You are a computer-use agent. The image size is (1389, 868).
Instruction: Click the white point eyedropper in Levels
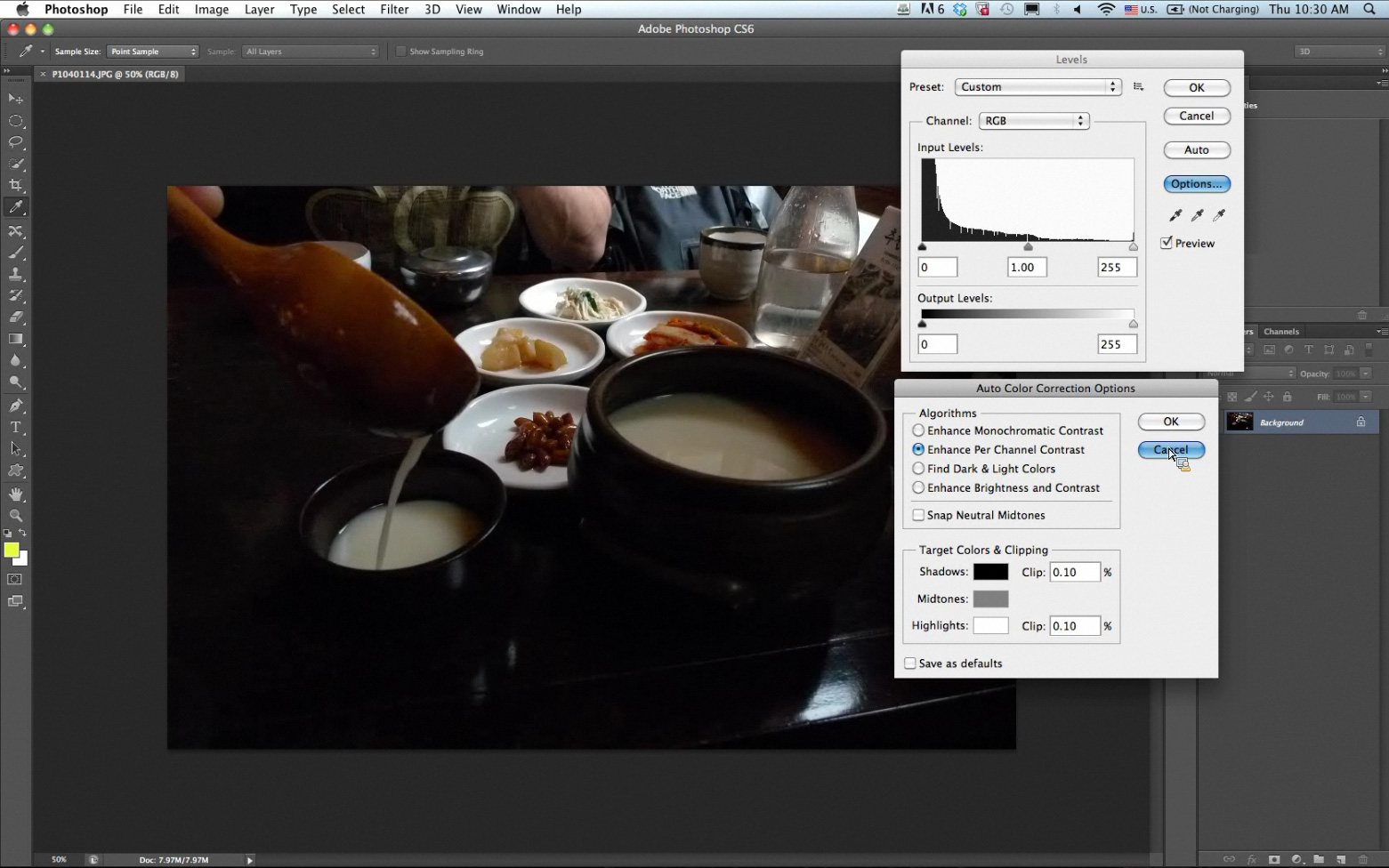[x=1219, y=215]
